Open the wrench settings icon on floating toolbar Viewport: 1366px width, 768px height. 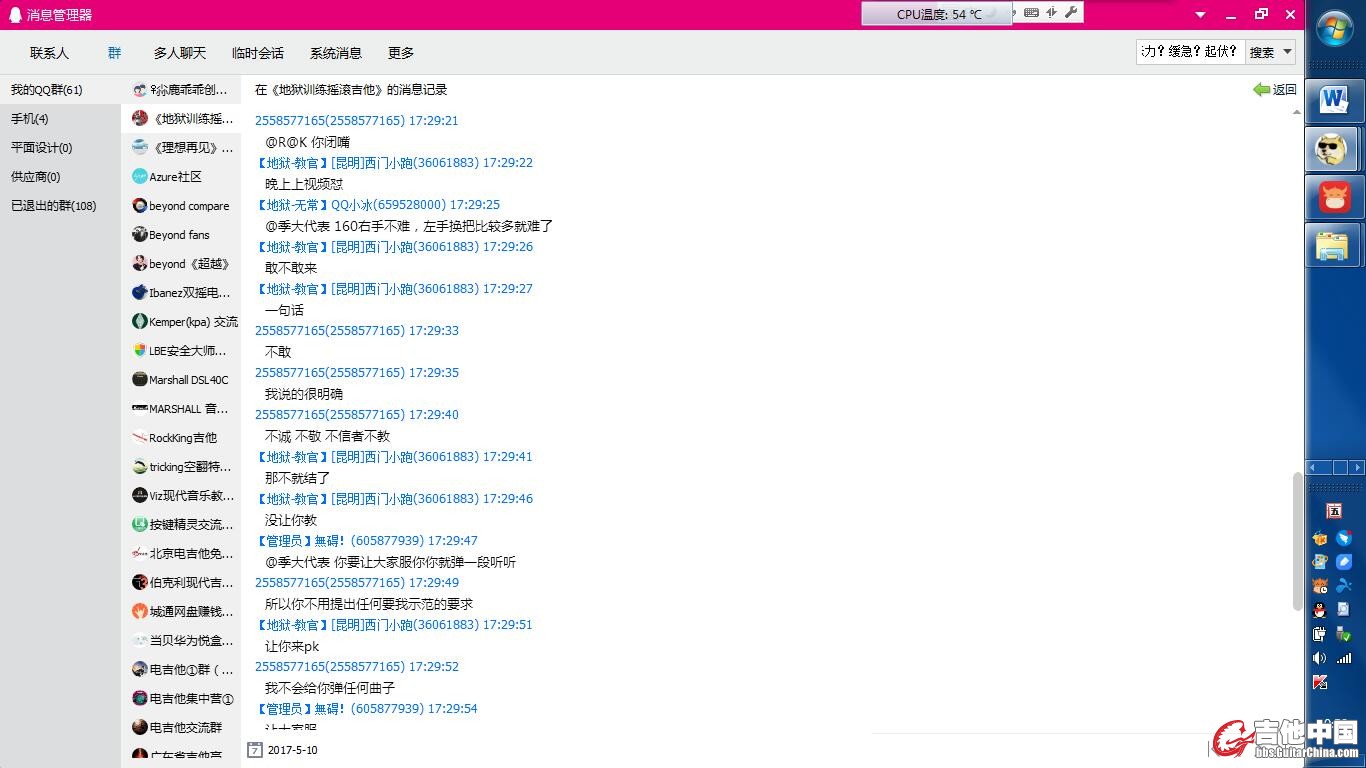coord(1071,13)
